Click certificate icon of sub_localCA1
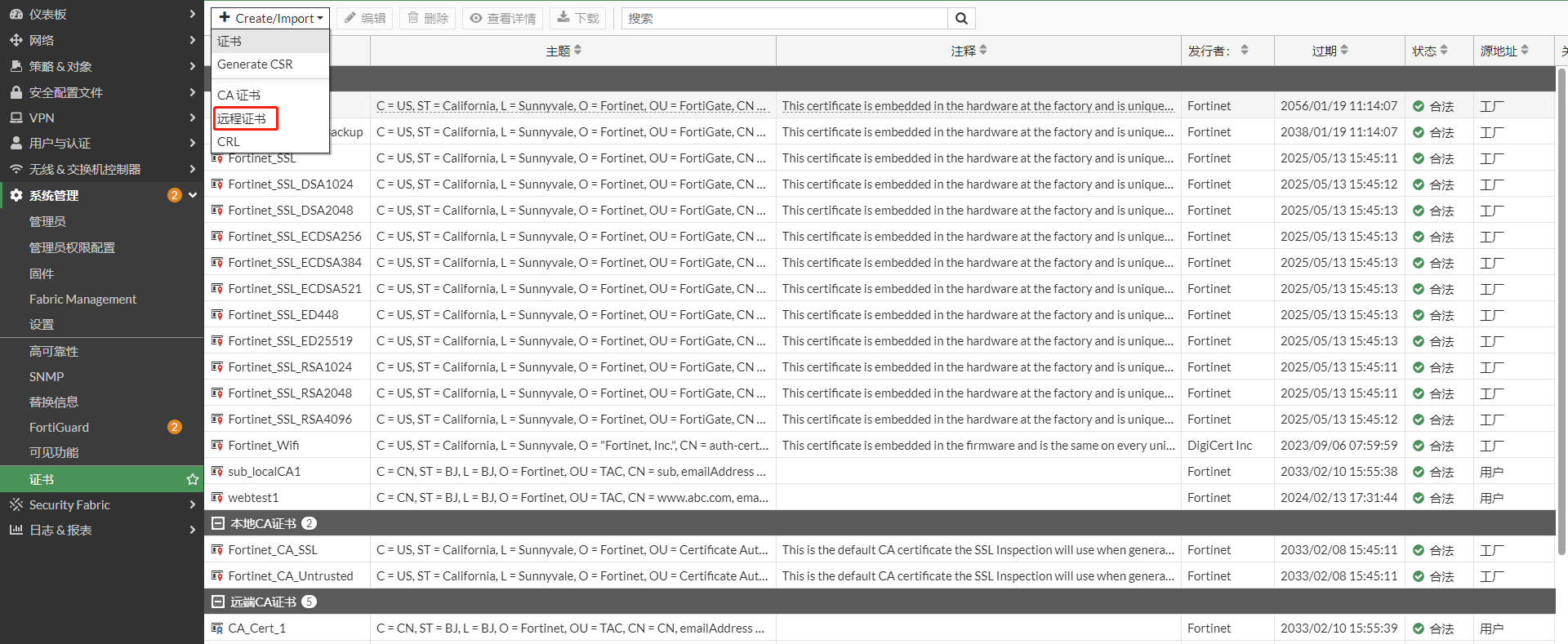Screen dimensions: 1568x644 click(217, 471)
